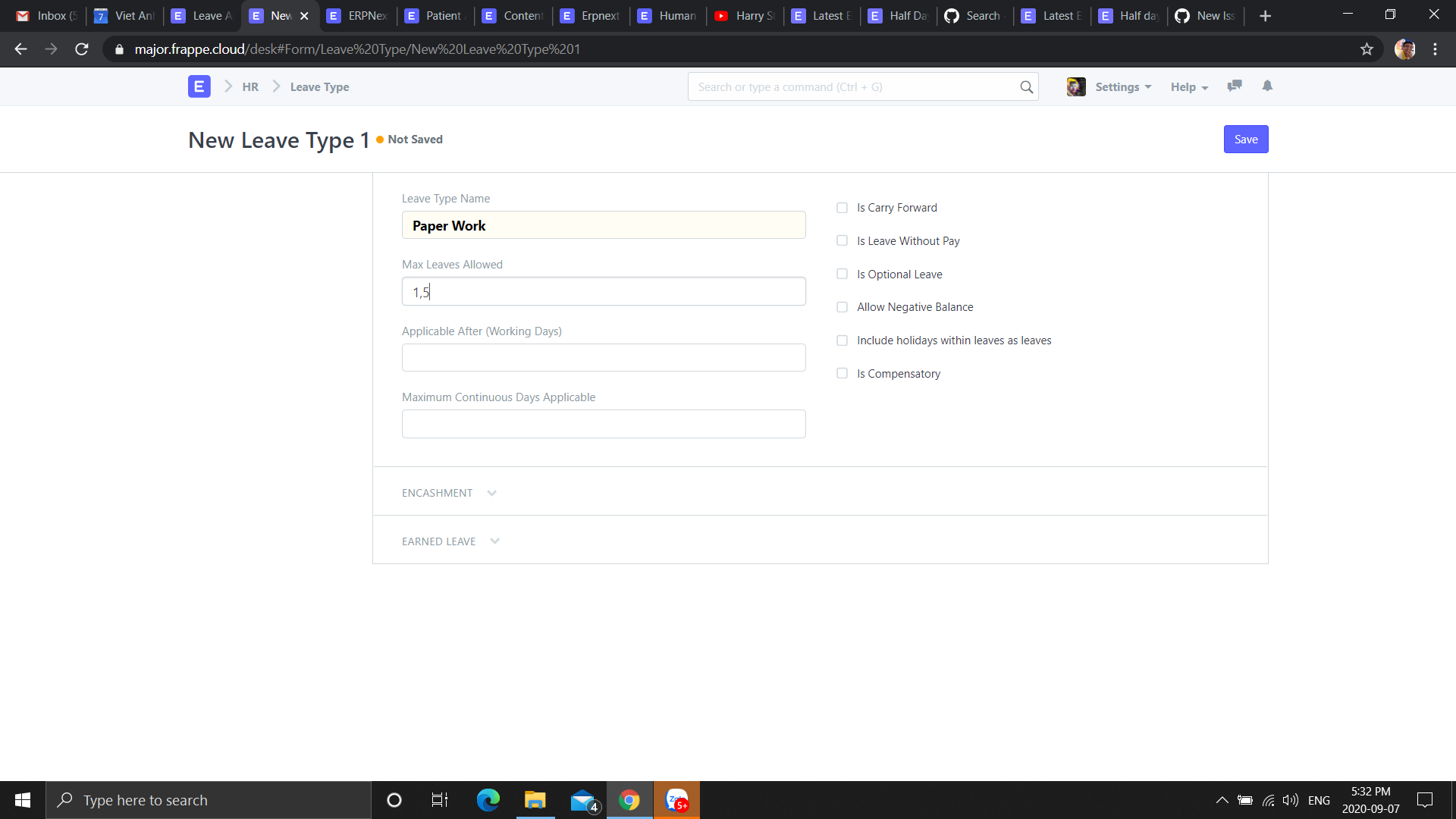Bookmark the page via the star icon

pos(1367,49)
